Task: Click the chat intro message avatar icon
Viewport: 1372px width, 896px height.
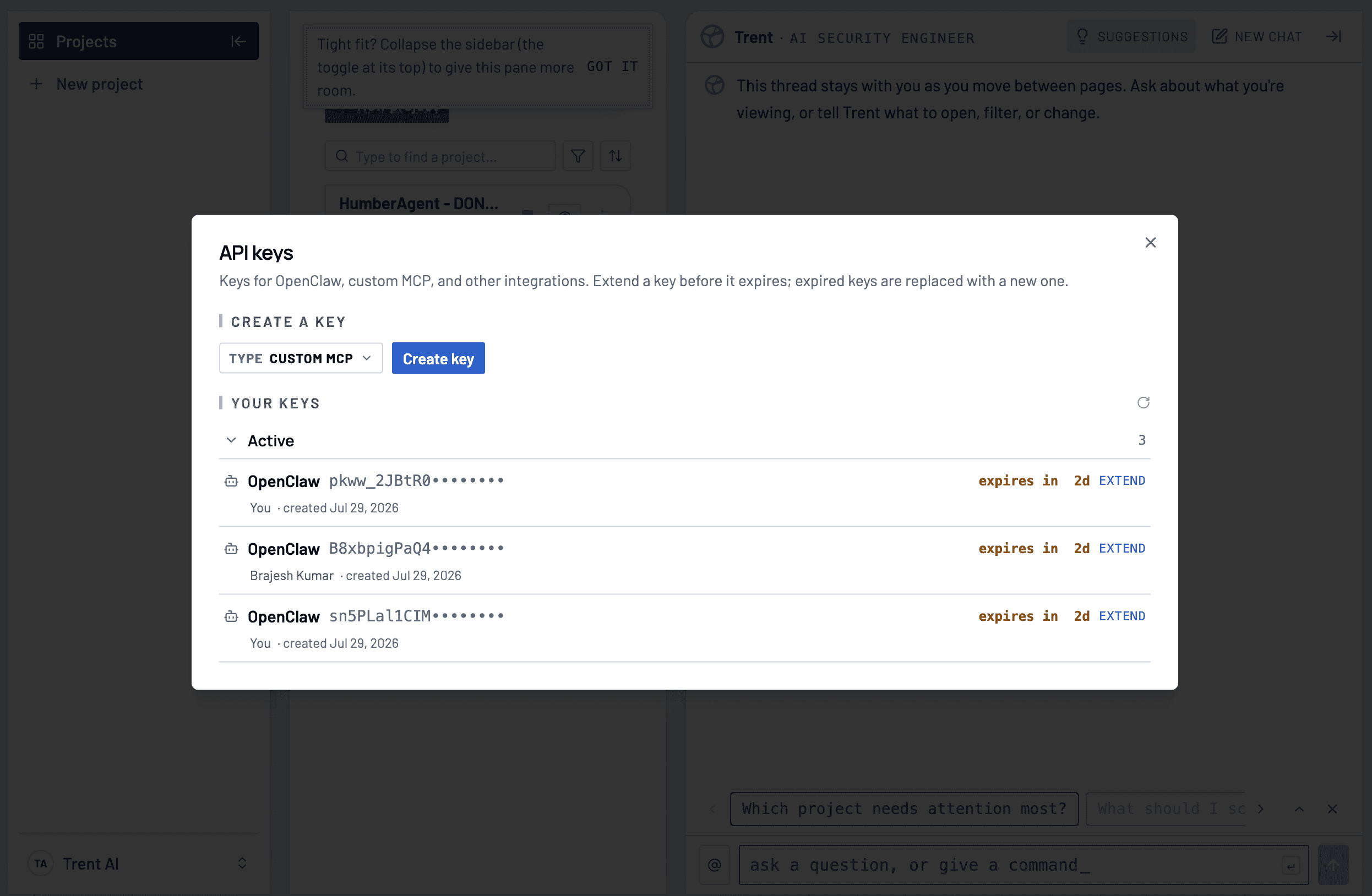Action: coord(714,85)
